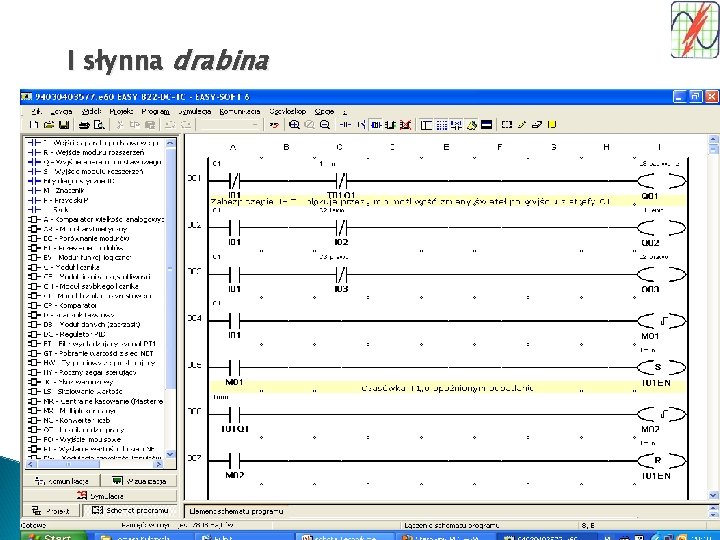Click the Save diskette icon
This screenshot has width=720, height=540.
point(64,124)
